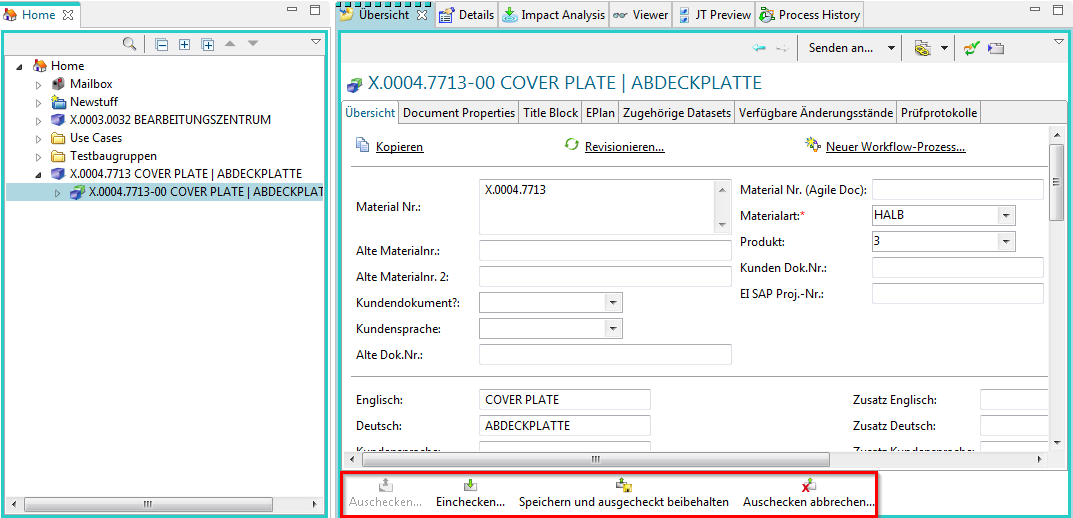Click Speichern und ausgecheckt beibehalten

click(x=623, y=494)
